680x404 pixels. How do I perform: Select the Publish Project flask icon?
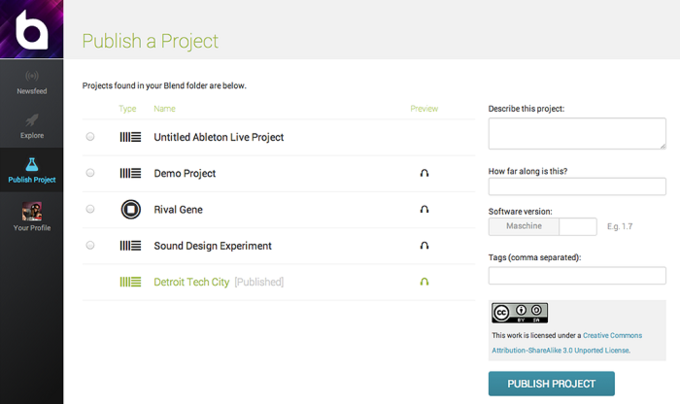32,164
